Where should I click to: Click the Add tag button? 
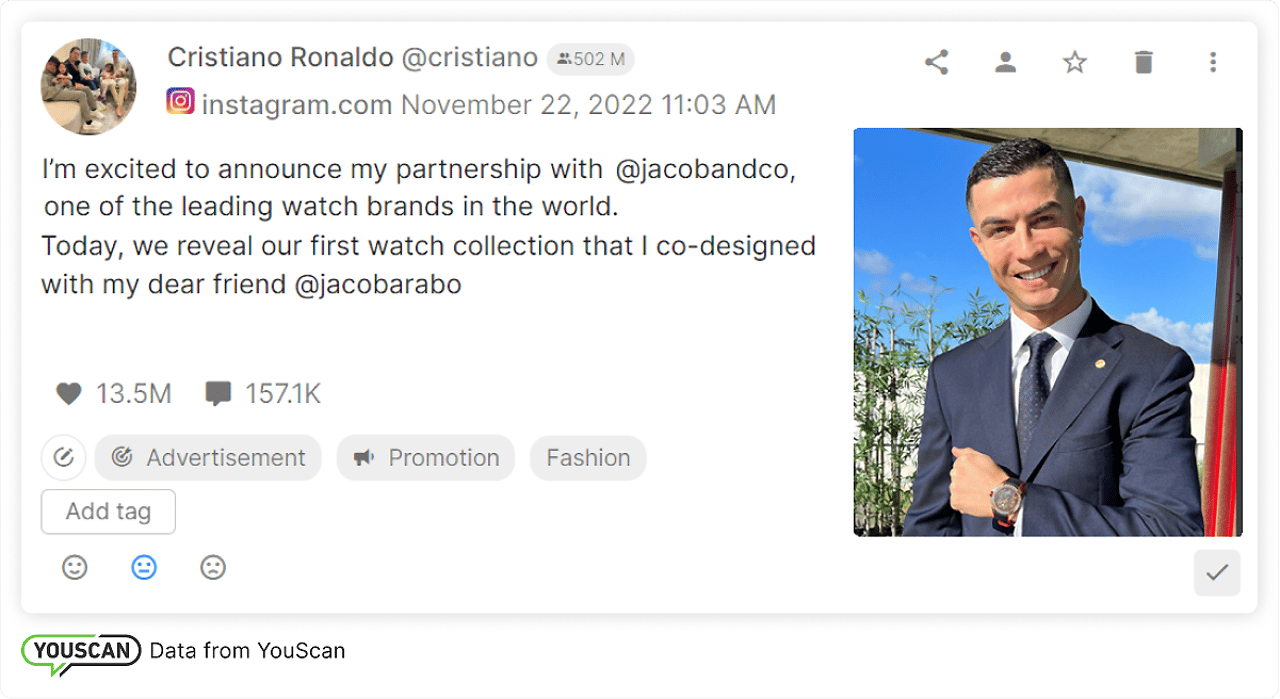(107, 511)
